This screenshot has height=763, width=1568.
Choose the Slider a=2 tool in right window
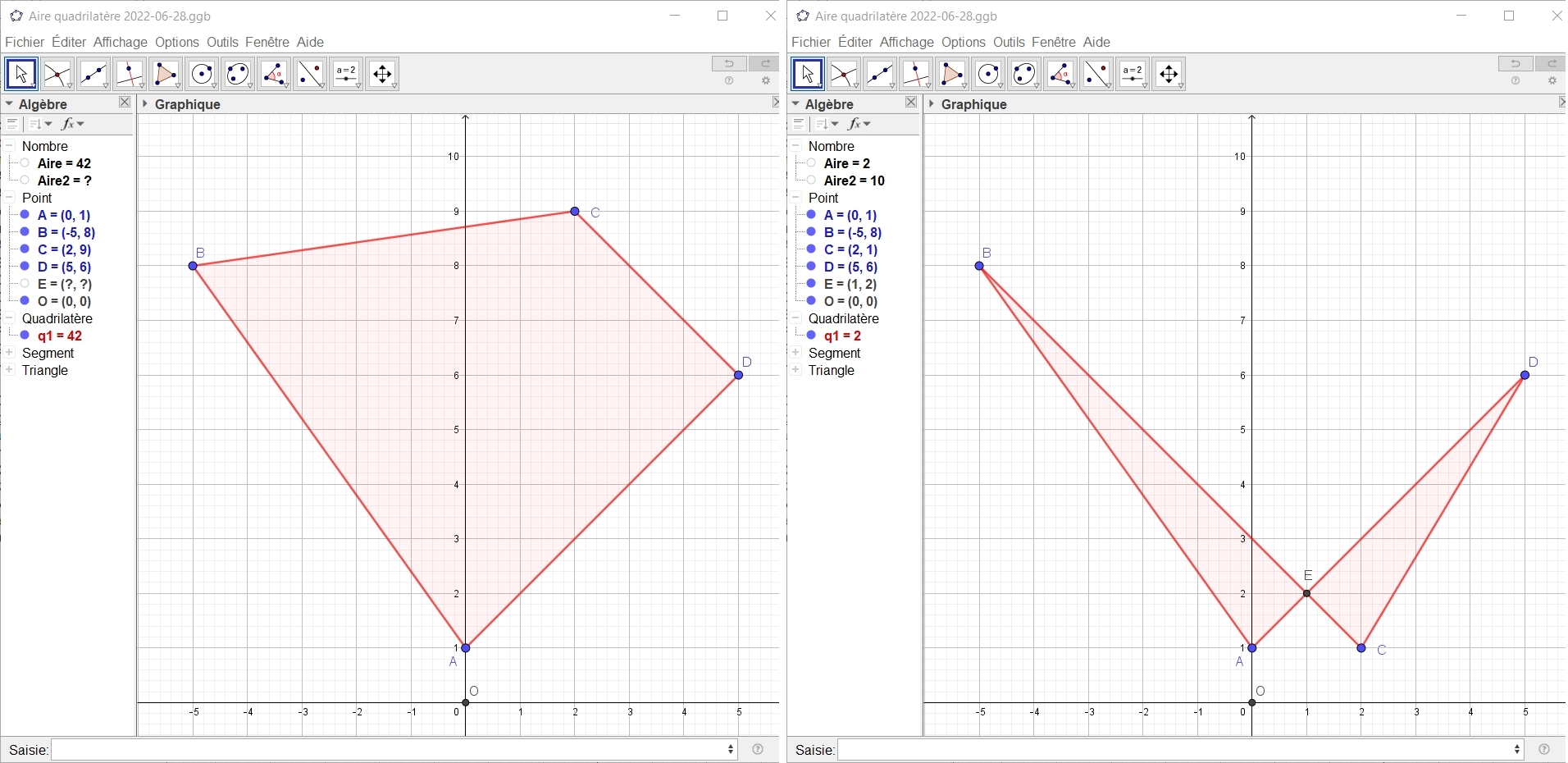(x=1133, y=74)
